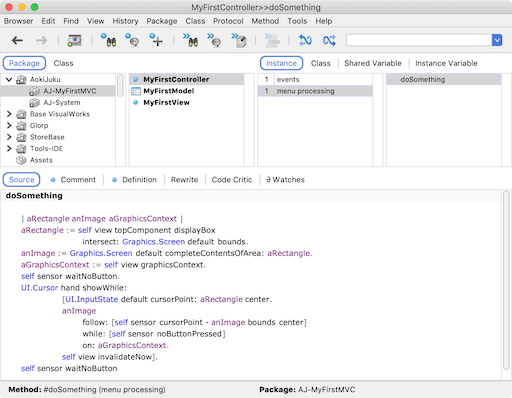
Task: Click the visual inspector eye toolbar icon
Action: [x=74, y=40]
